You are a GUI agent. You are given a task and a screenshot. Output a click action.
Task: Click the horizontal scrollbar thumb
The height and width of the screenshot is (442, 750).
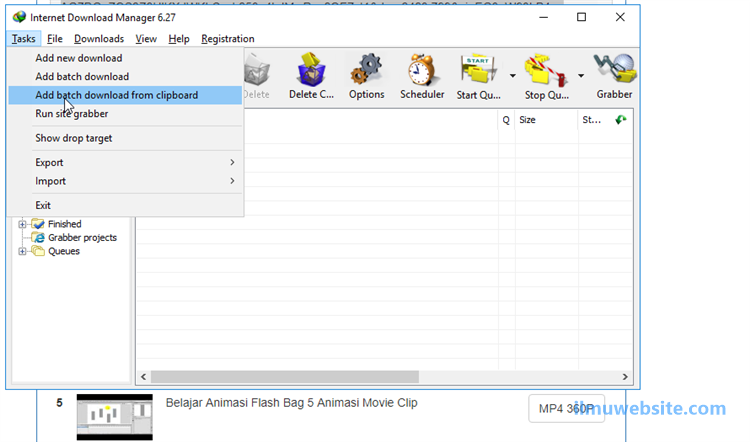tap(285, 377)
